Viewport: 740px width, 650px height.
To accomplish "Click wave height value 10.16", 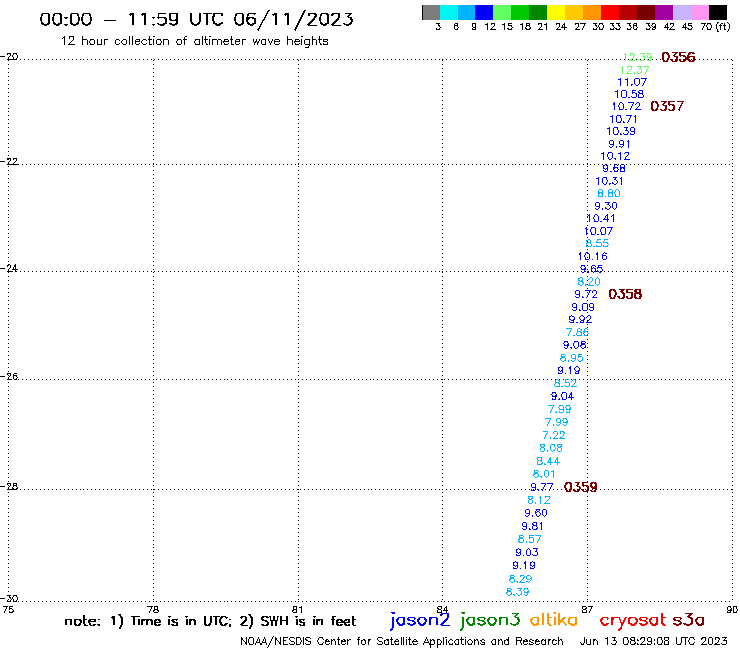I will click(593, 257).
